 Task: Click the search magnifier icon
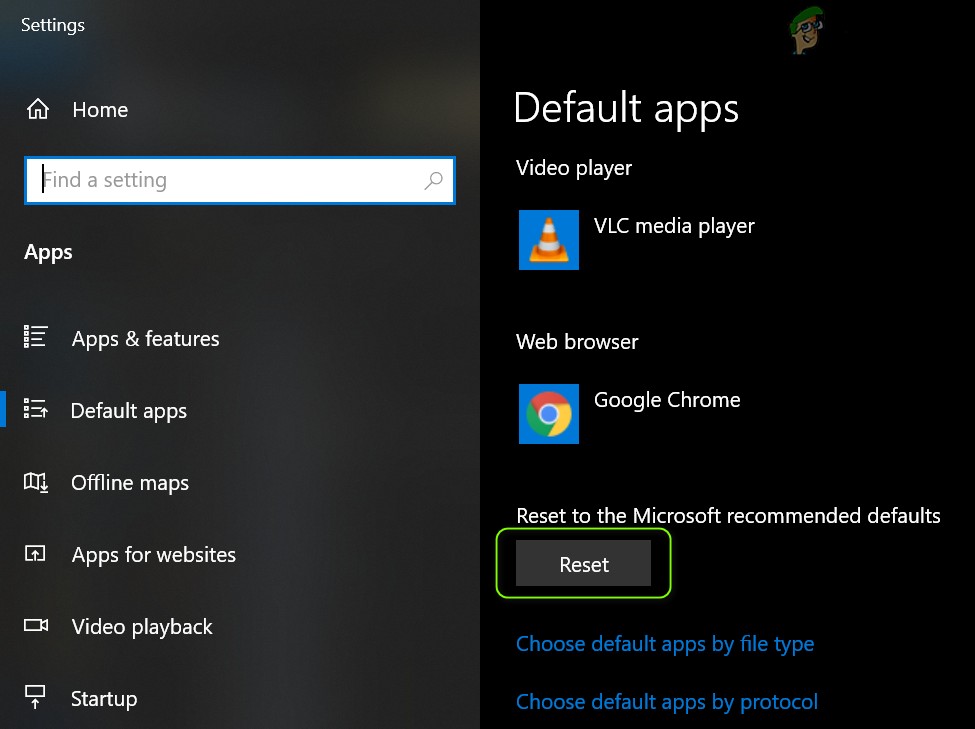(434, 180)
